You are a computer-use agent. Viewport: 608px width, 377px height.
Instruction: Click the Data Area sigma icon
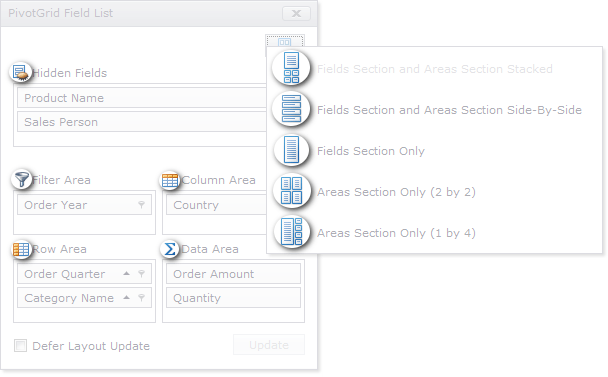[x=170, y=249]
